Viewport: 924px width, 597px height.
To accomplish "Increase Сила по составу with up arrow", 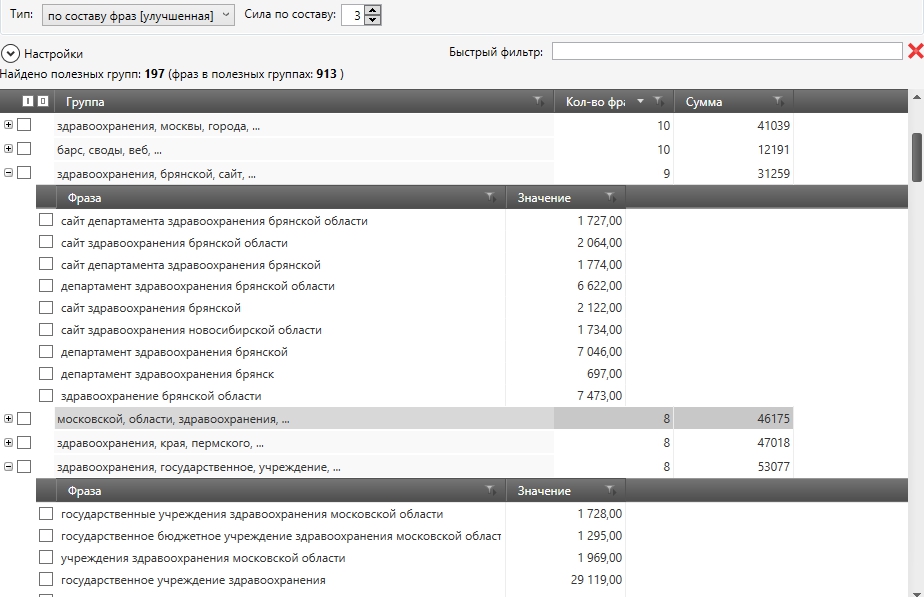I will coord(373,10).
